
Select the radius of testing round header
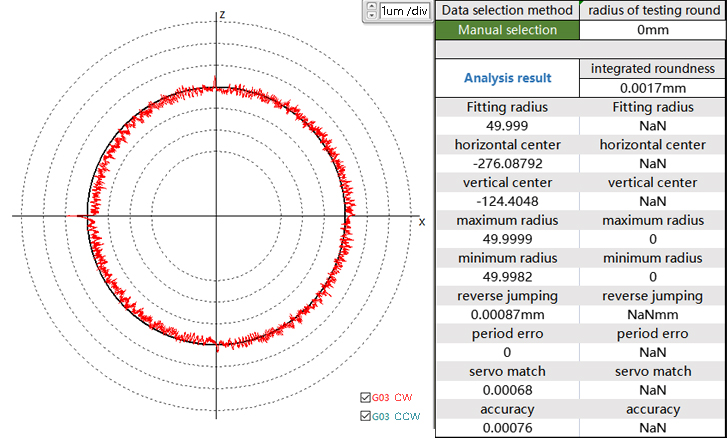tap(653, 10)
